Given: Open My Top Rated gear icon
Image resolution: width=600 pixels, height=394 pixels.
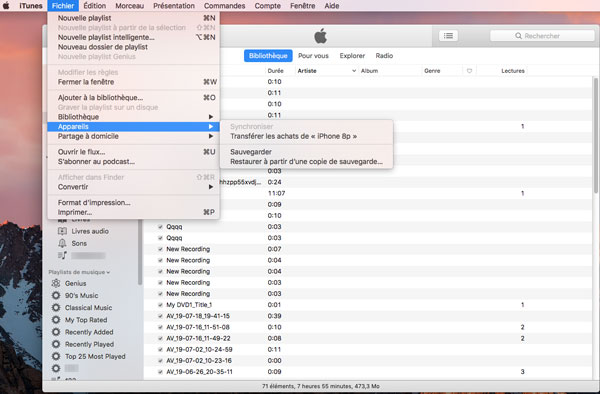Looking at the screenshot, I should pos(56,320).
